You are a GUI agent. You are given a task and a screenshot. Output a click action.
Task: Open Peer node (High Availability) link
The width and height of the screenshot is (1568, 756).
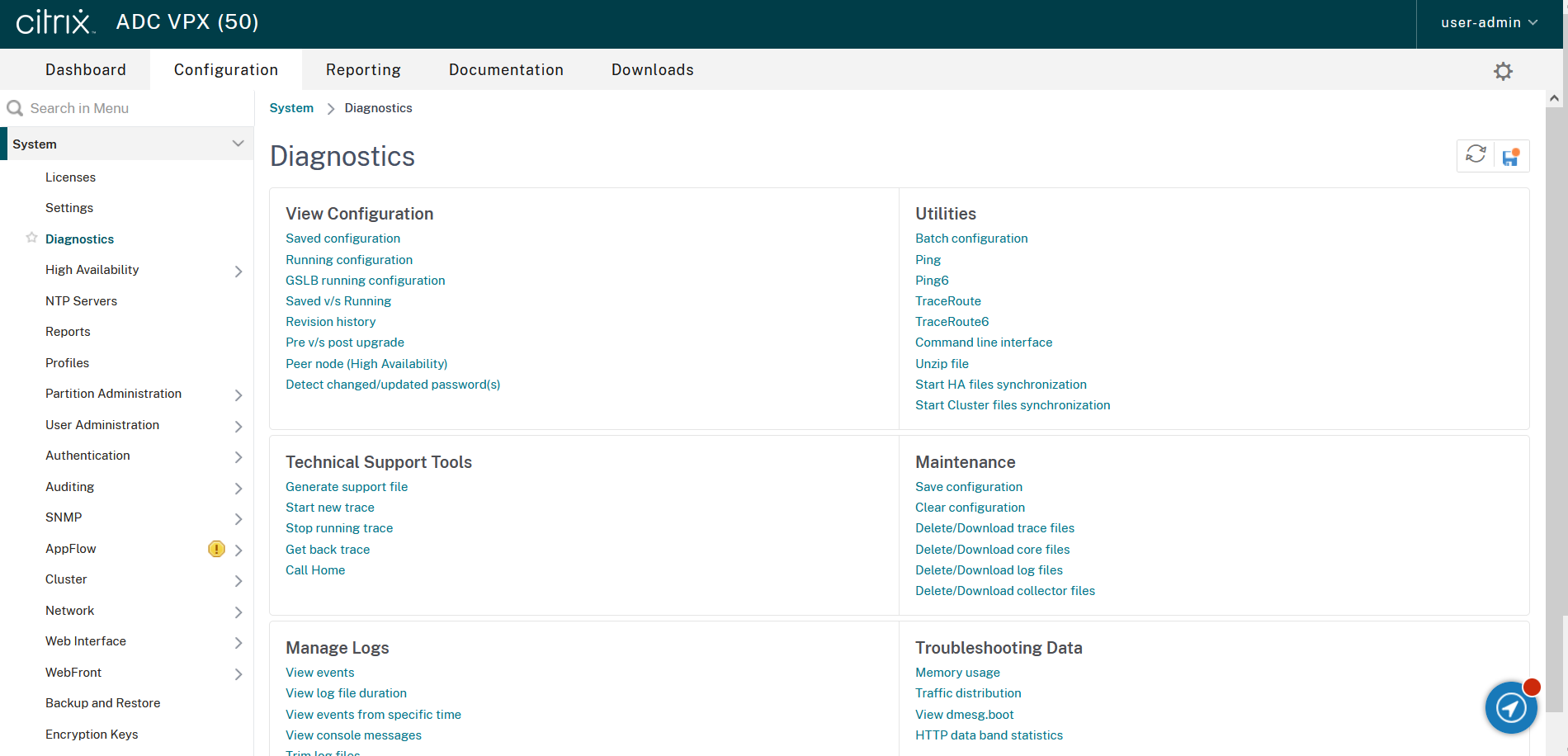click(x=366, y=364)
